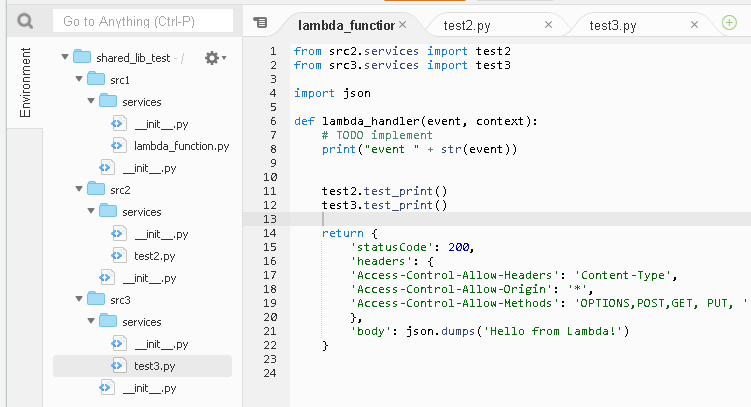751x407 pixels.
Task: Click the 'def lambda_handler(event, context):' line
Action: 416,121
